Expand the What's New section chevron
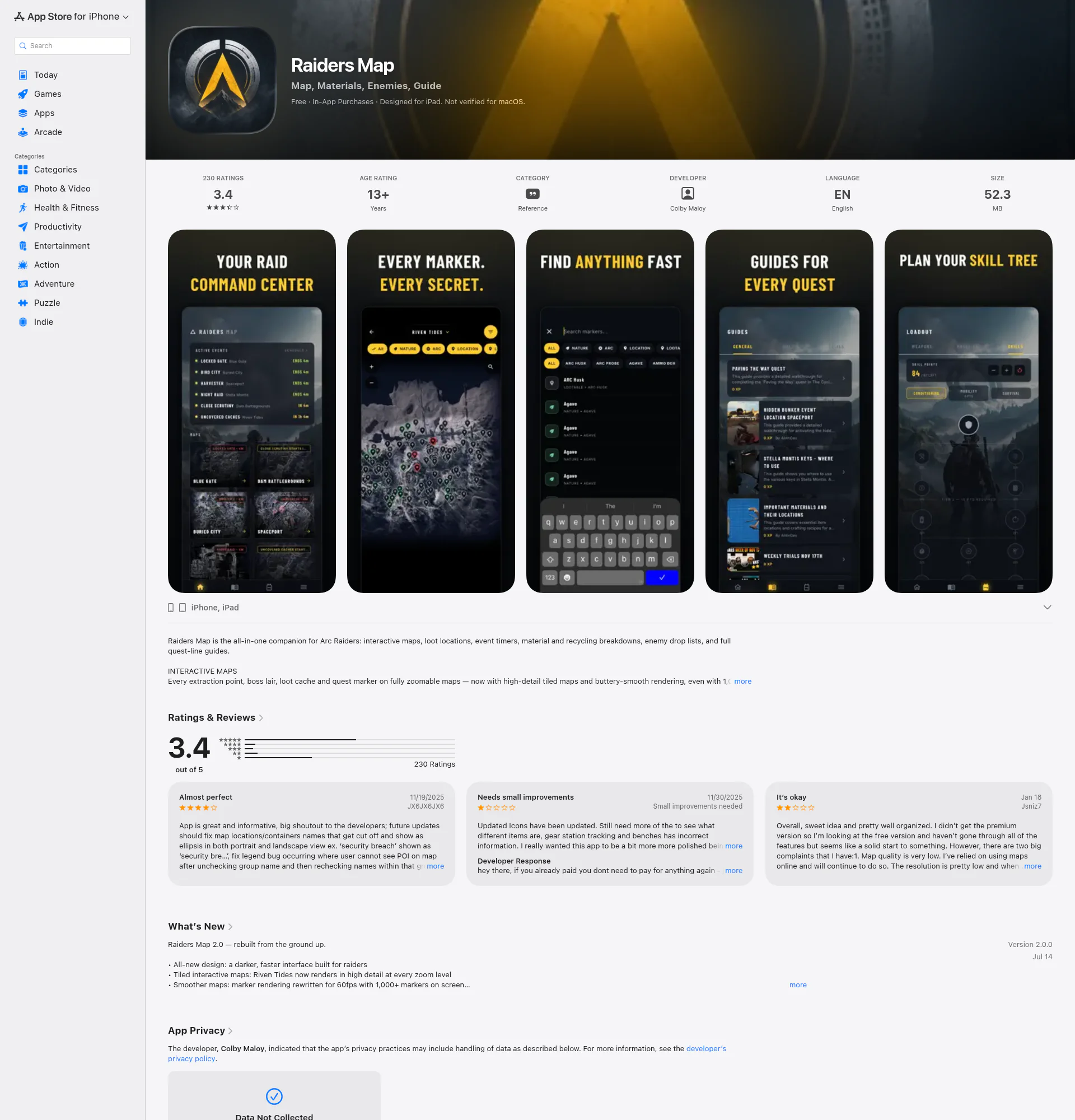The height and width of the screenshot is (1120, 1075). pos(230,927)
